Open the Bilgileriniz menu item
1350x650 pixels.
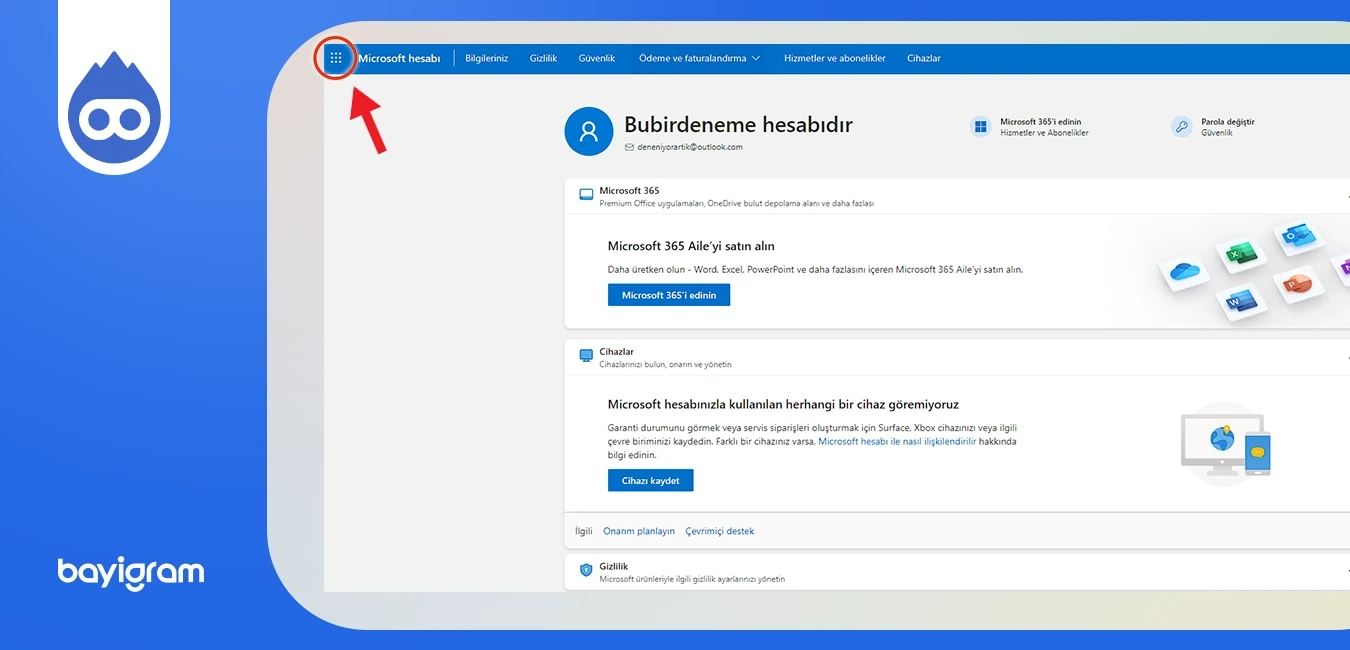coord(486,58)
